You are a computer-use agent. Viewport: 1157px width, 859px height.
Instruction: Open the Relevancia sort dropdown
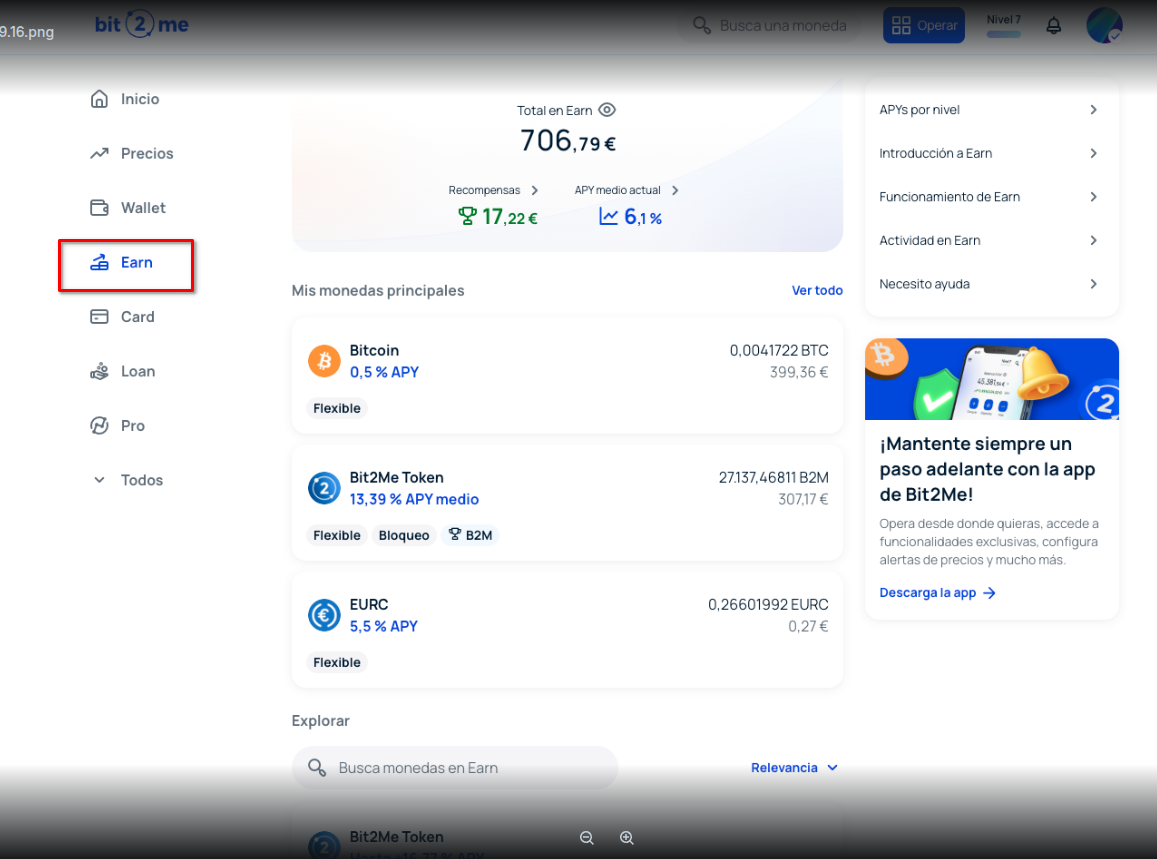click(x=795, y=767)
